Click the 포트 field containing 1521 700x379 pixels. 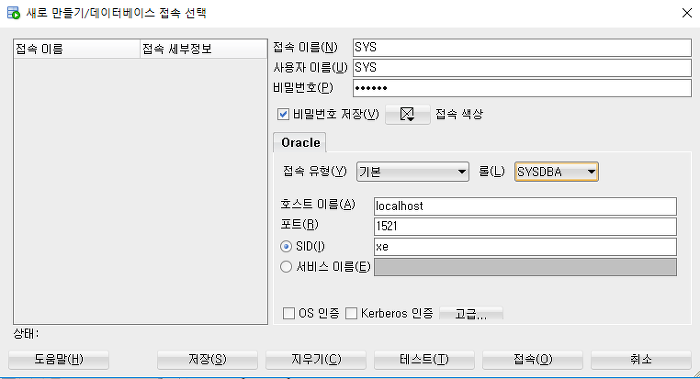click(525, 226)
